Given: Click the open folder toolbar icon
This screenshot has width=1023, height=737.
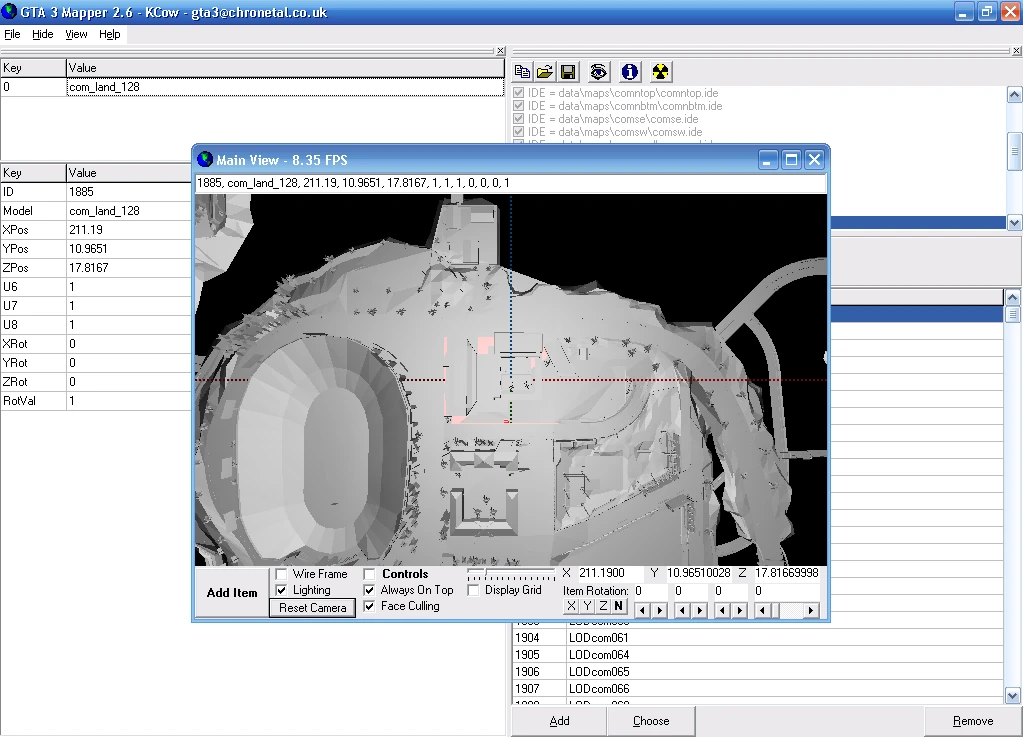Looking at the screenshot, I should tap(545, 72).
